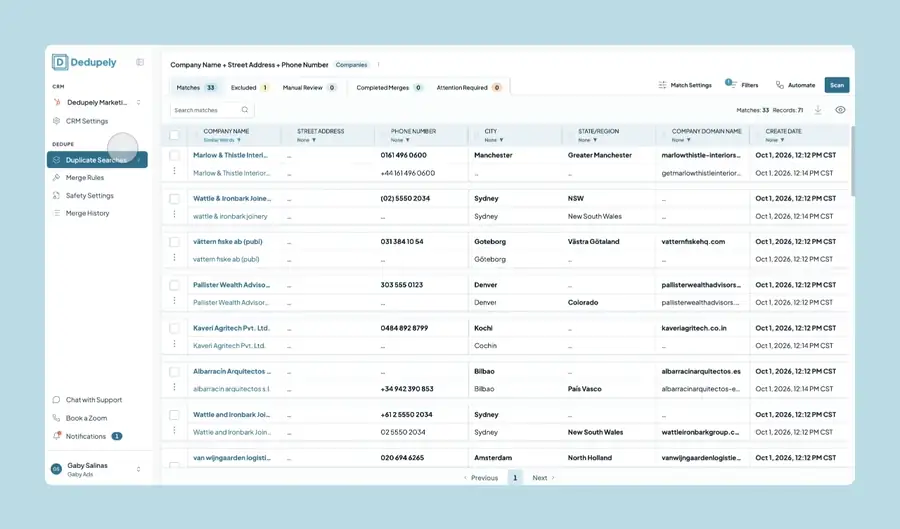The image size is (900, 529).
Task: Open Create Date match type dropdown
Action: [x=775, y=140]
